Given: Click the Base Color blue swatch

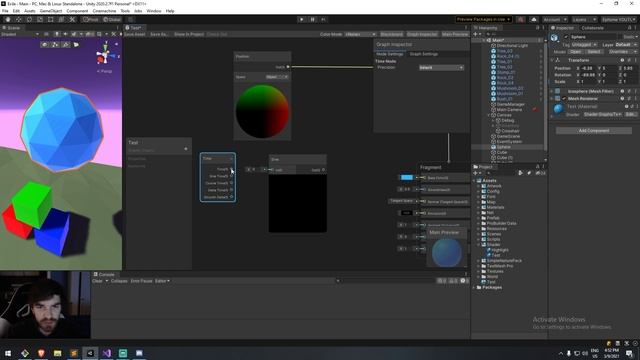Looking at the screenshot, I should tap(407, 178).
